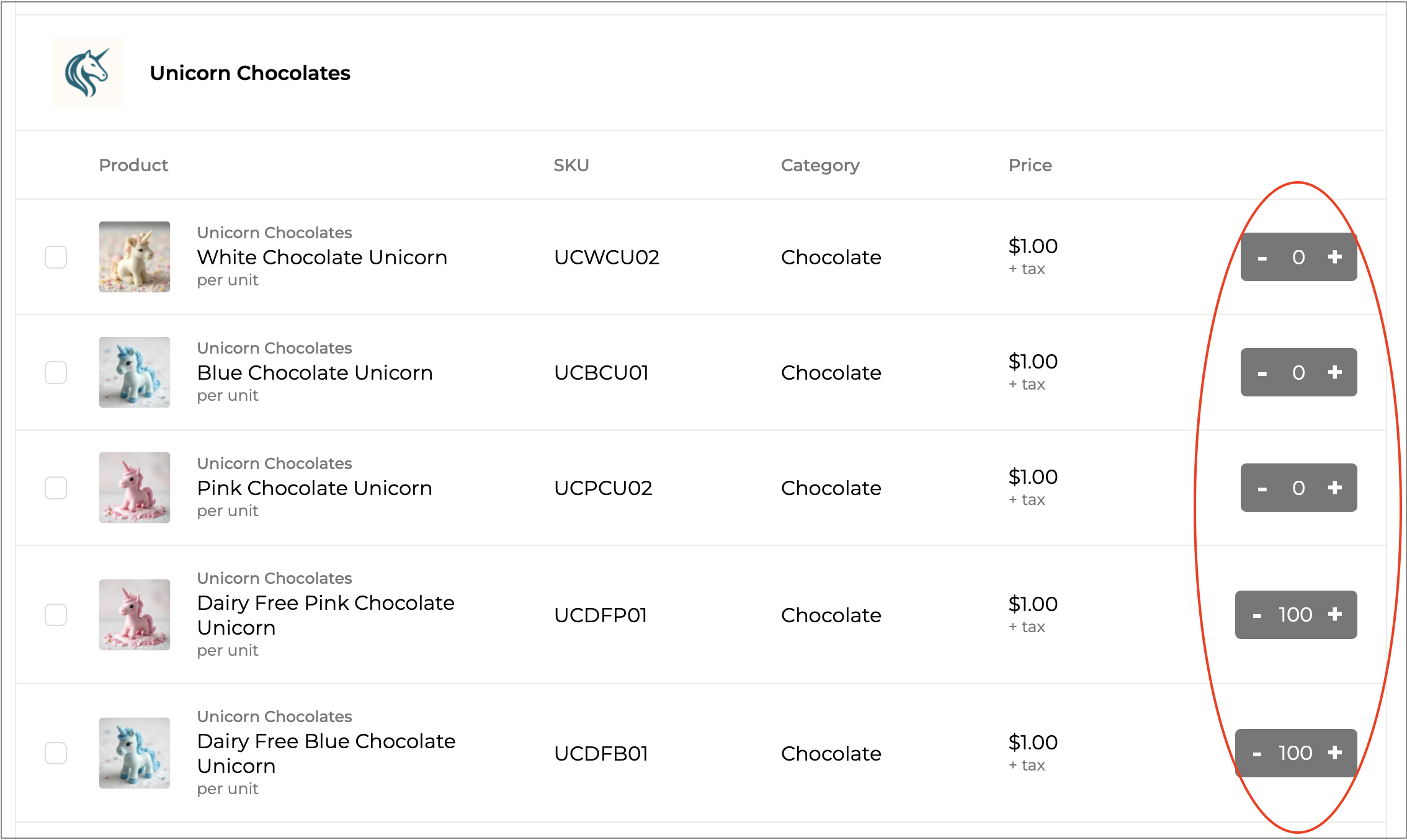The width and height of the screenshot is (1407, 840).
Task: Increase White Chocolate Unicorn quantity with plus
Action: coord(1335,257)
